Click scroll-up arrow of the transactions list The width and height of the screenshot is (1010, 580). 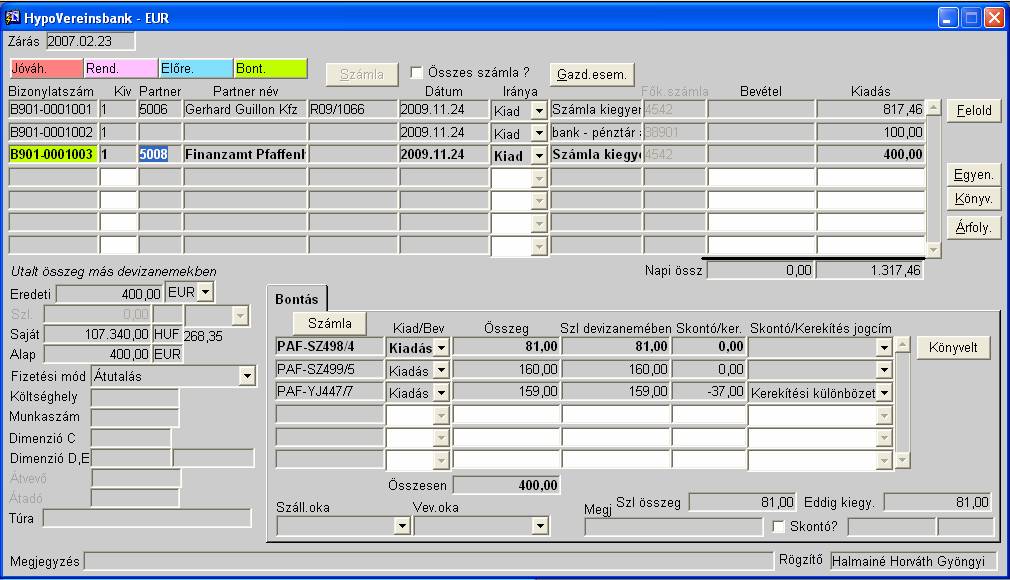[x=934, y=108]
